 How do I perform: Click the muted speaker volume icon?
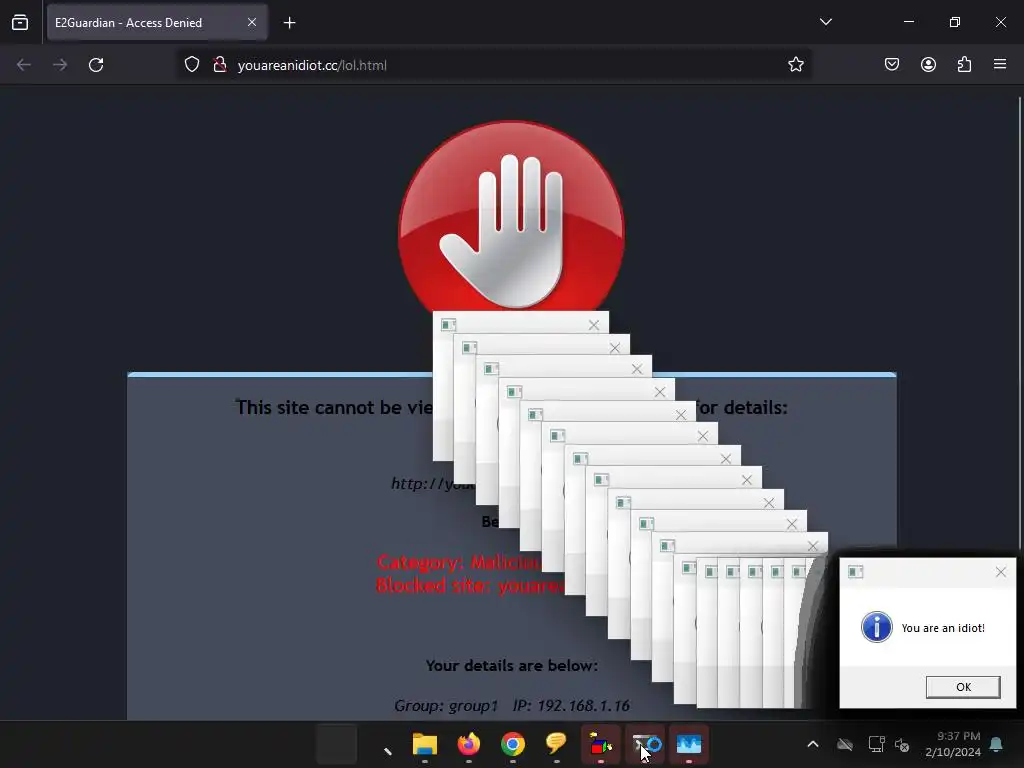tap(902, 744)
